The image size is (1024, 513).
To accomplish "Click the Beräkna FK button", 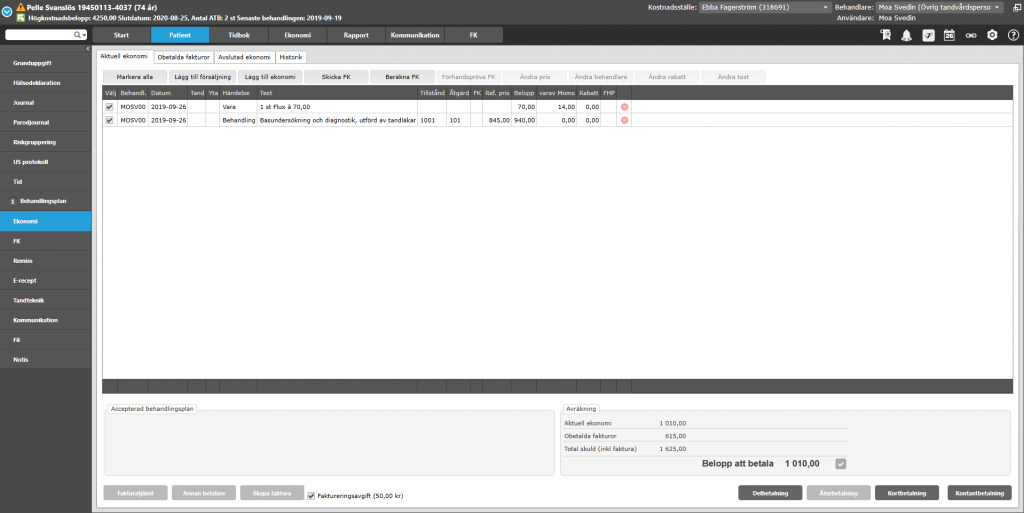I will click(x=402, y=77).
